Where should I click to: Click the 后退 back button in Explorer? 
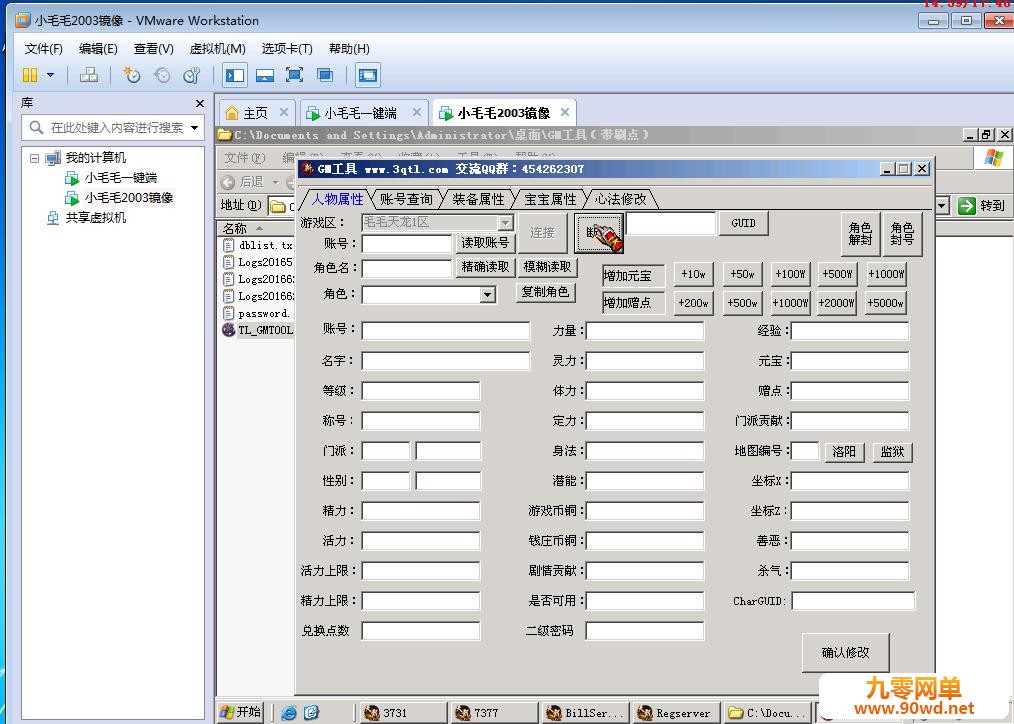click(x=243, y=182)
